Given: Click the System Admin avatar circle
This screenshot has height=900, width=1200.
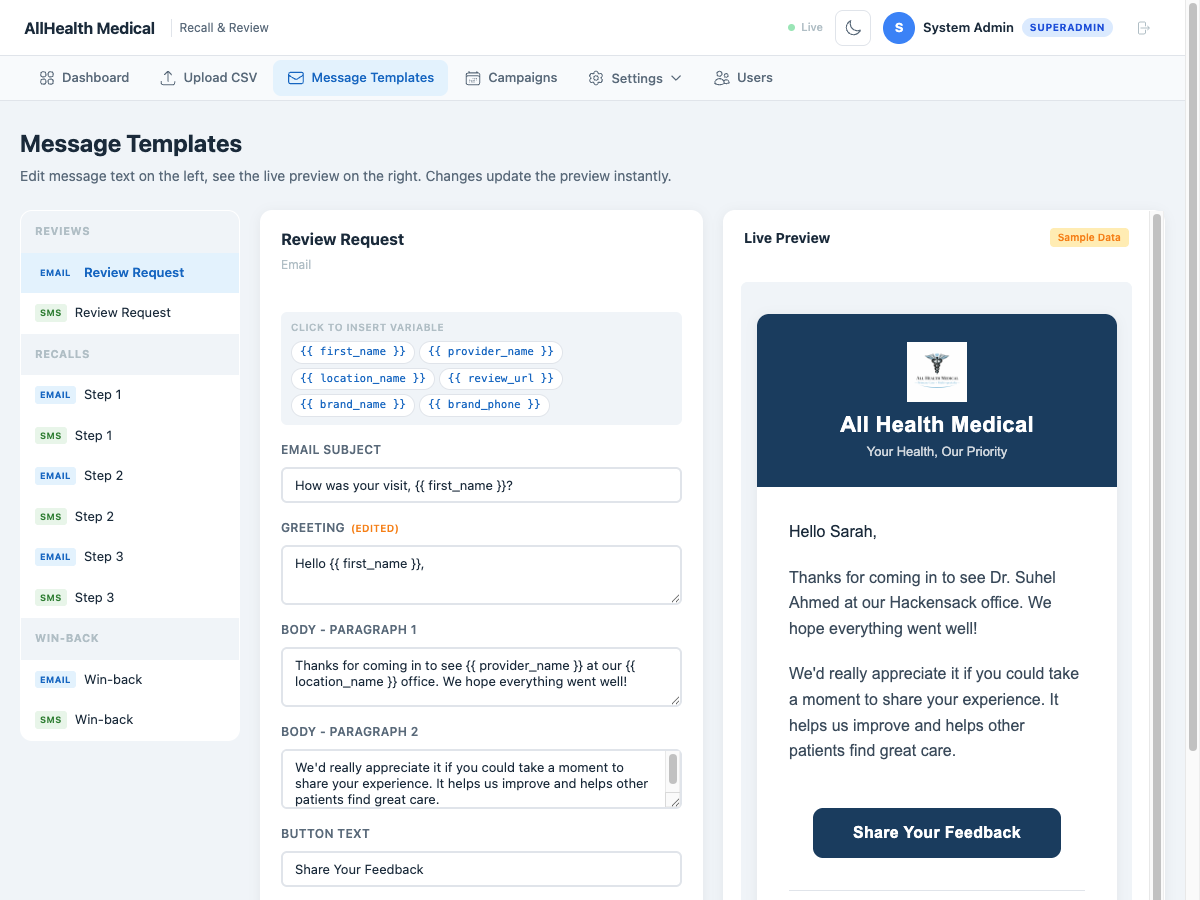Looking at the screenshot, I should point(898,27).
